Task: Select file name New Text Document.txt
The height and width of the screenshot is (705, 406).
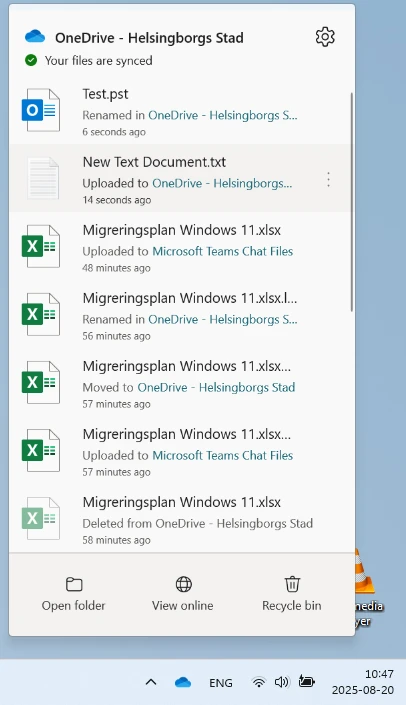Action: (x=154, y=162)
